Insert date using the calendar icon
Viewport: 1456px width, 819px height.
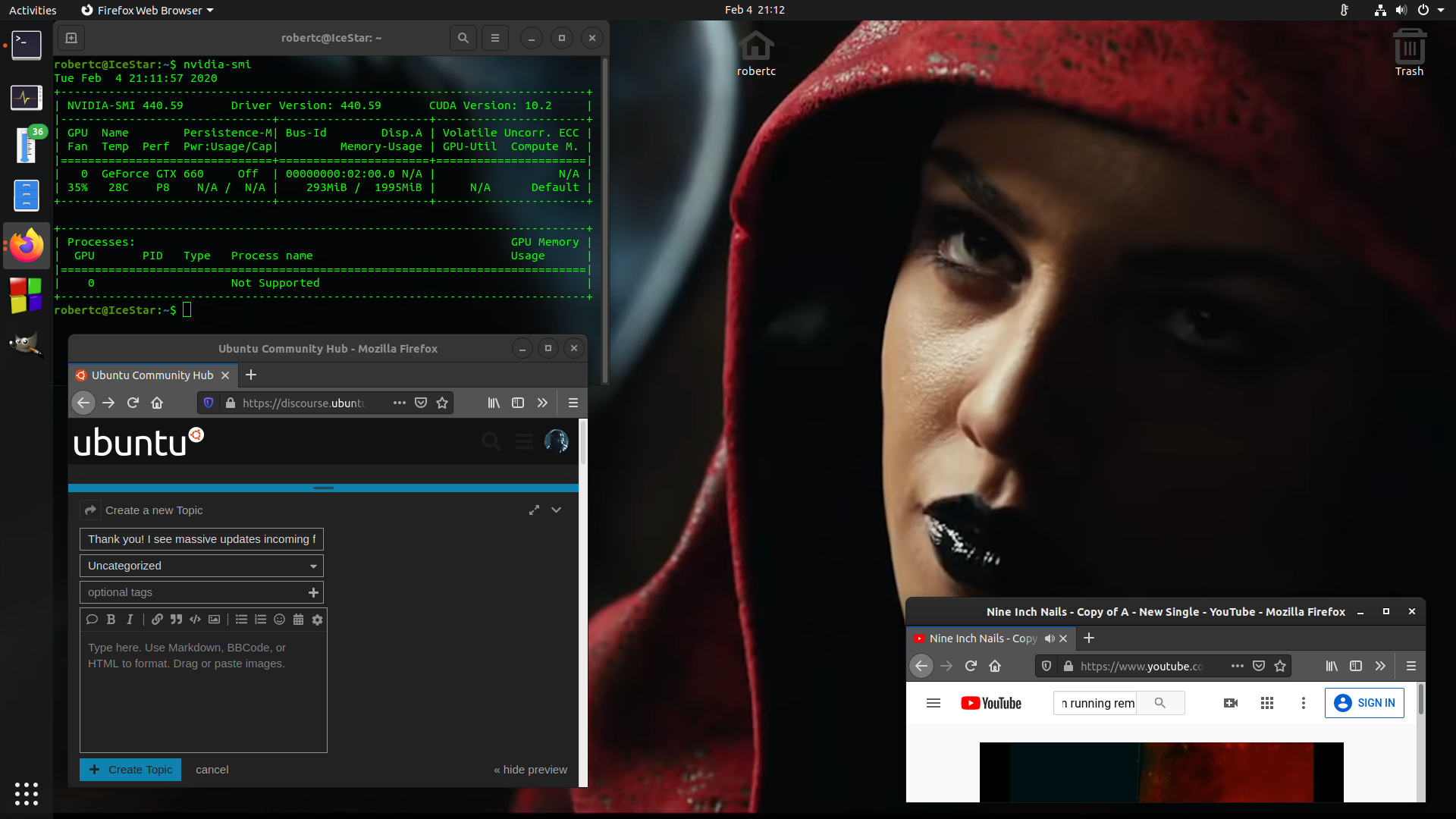point(298,620)
